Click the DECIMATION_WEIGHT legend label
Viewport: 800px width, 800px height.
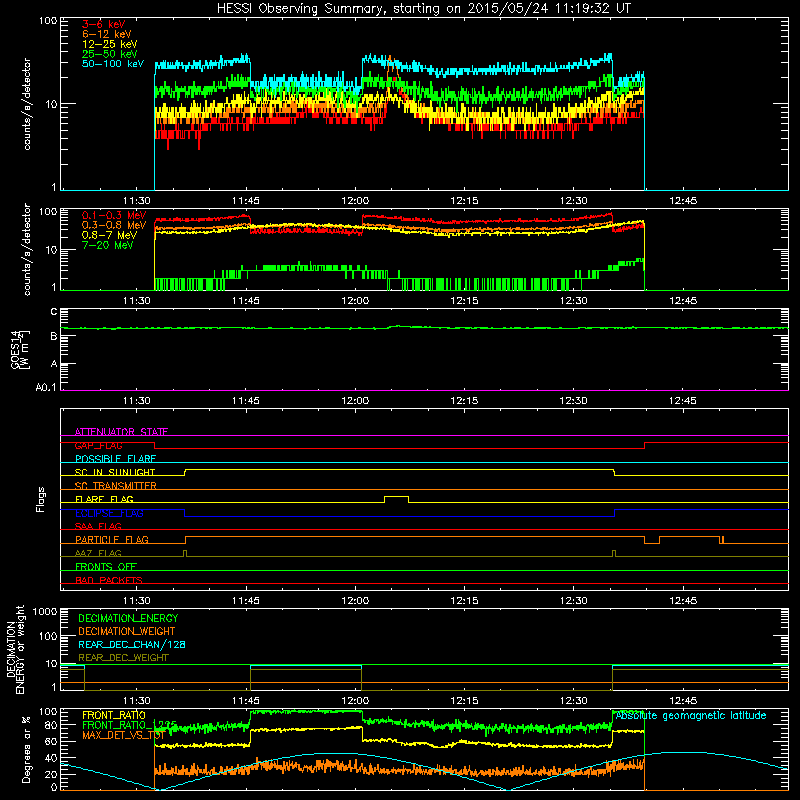(x=127, y=631)
